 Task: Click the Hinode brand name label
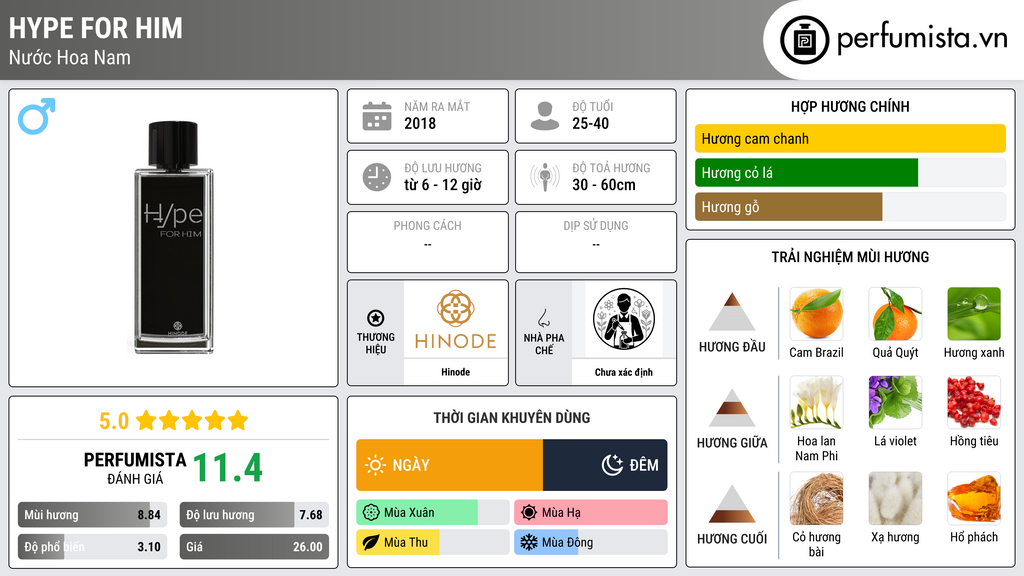click(455, 372)
